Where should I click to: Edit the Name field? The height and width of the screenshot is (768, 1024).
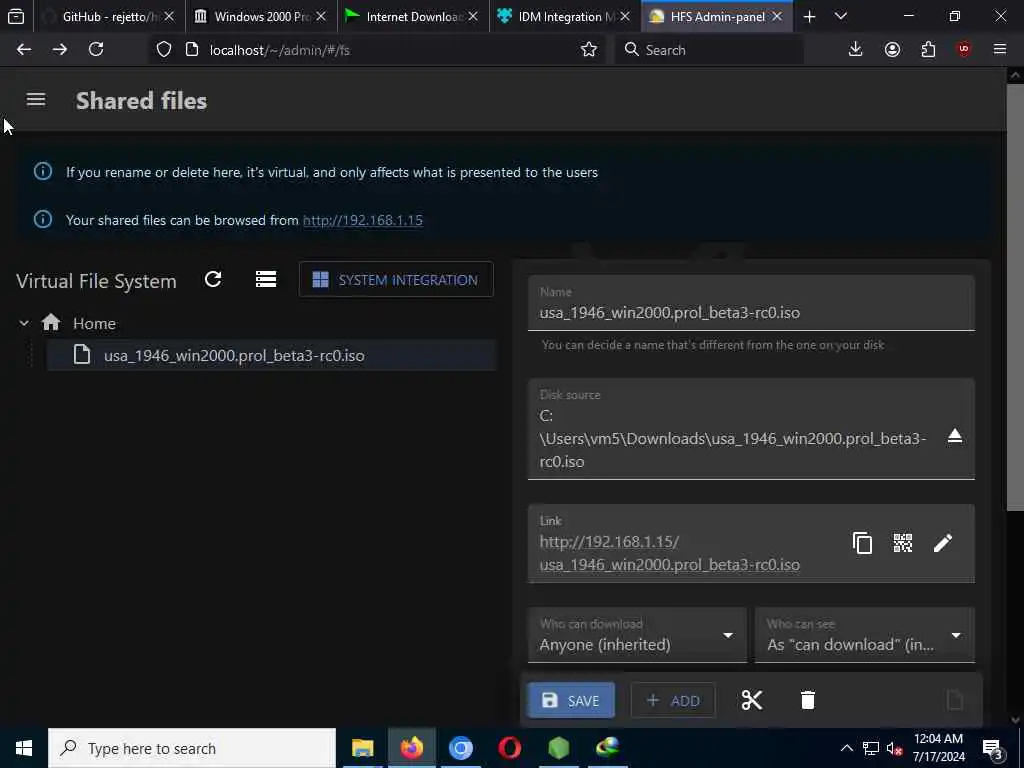751,304
